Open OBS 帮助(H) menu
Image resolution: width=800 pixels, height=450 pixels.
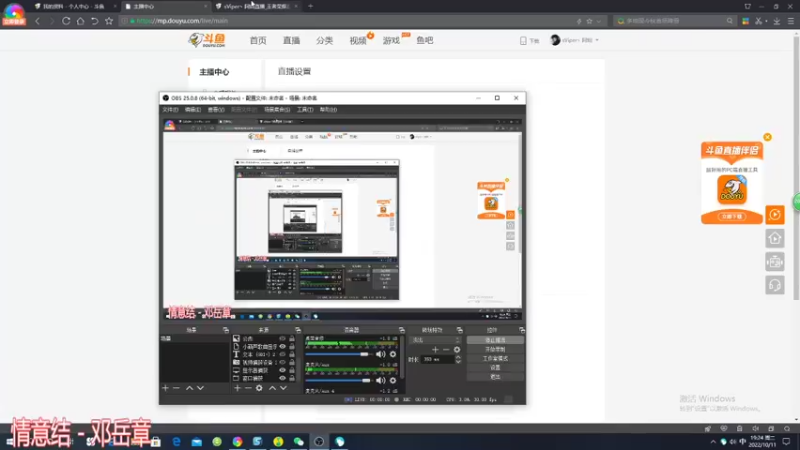(x=328, y=110)
